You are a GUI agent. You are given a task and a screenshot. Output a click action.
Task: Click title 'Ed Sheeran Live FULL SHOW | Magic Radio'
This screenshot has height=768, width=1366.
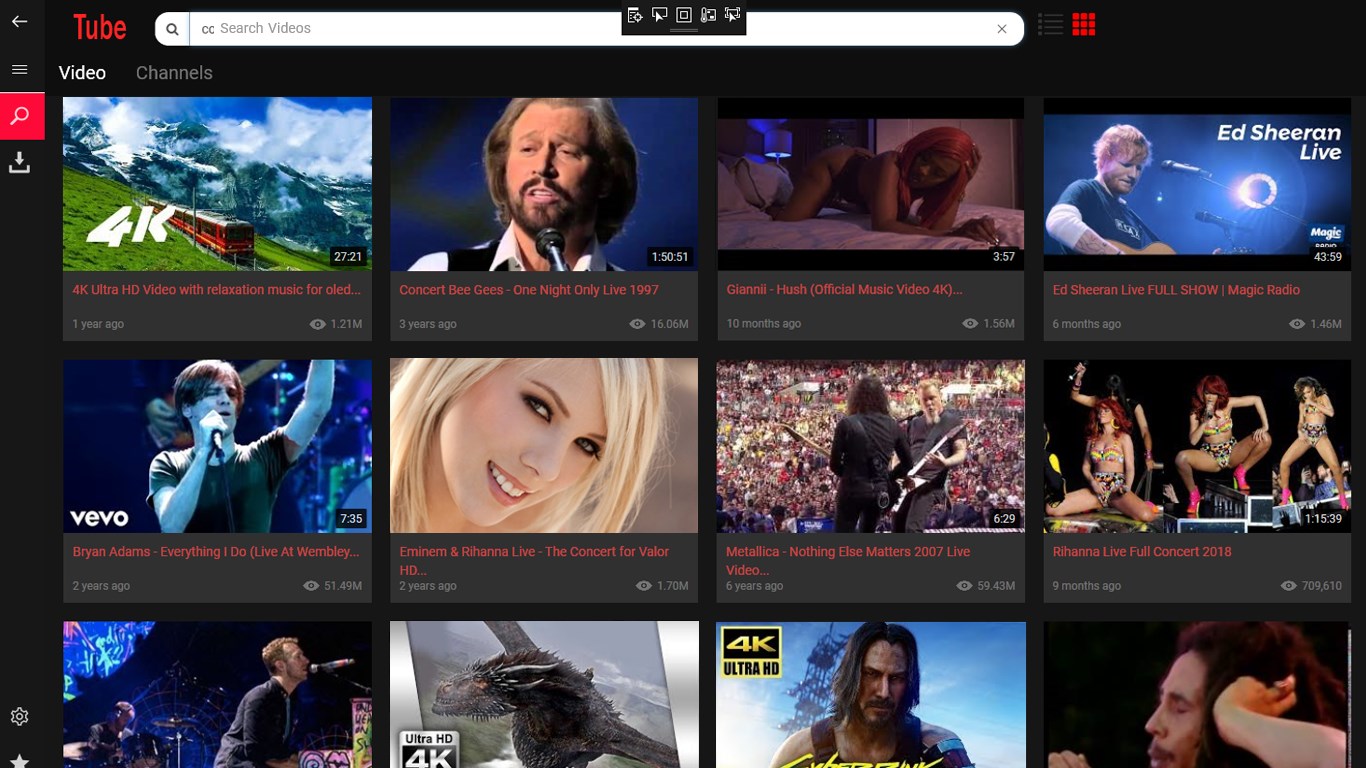[x=1176, y=290]
